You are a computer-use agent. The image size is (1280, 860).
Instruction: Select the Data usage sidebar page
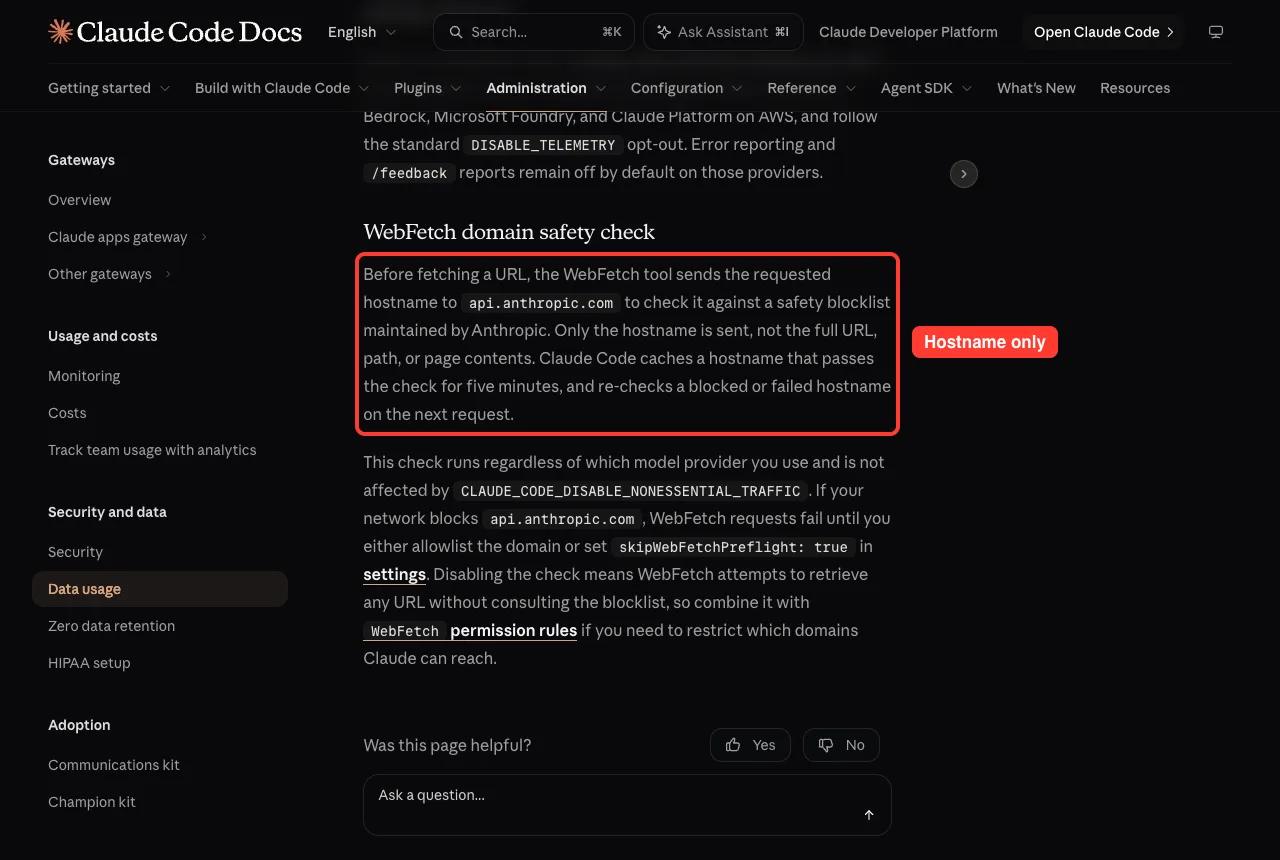(160, 589)
